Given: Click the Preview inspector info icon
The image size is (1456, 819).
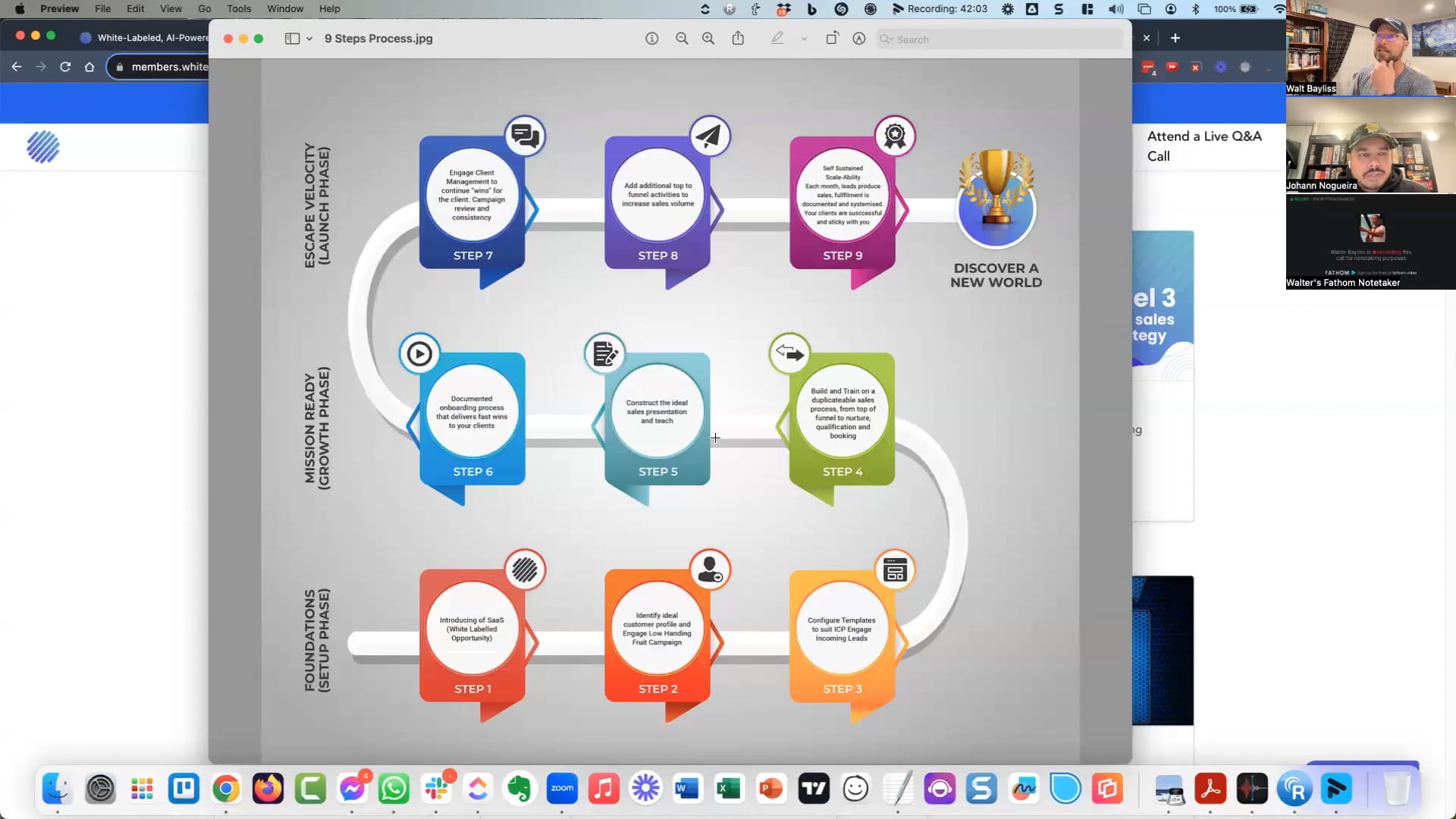Looking at the screenshot, I should [651, 39].
